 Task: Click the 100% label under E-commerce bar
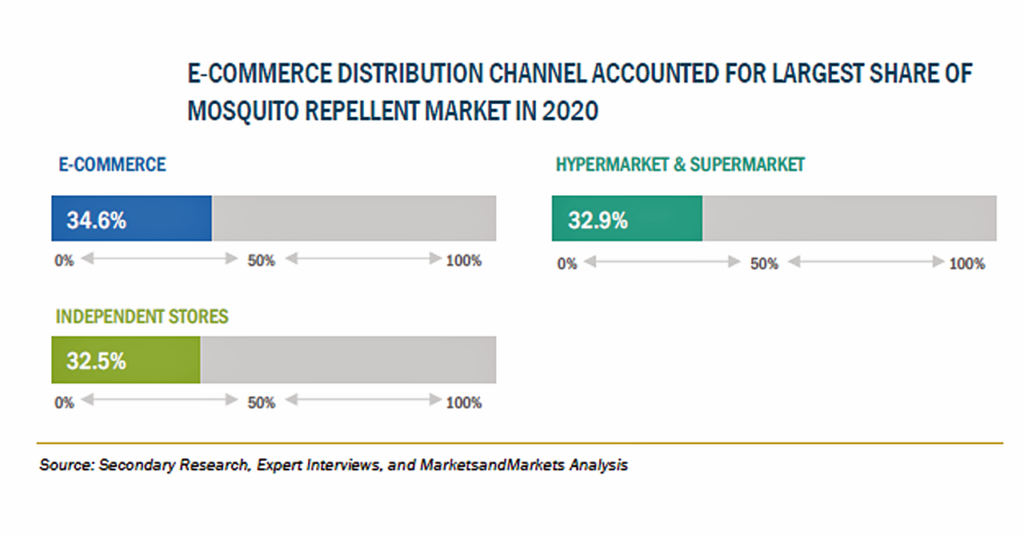coord(464,260)
